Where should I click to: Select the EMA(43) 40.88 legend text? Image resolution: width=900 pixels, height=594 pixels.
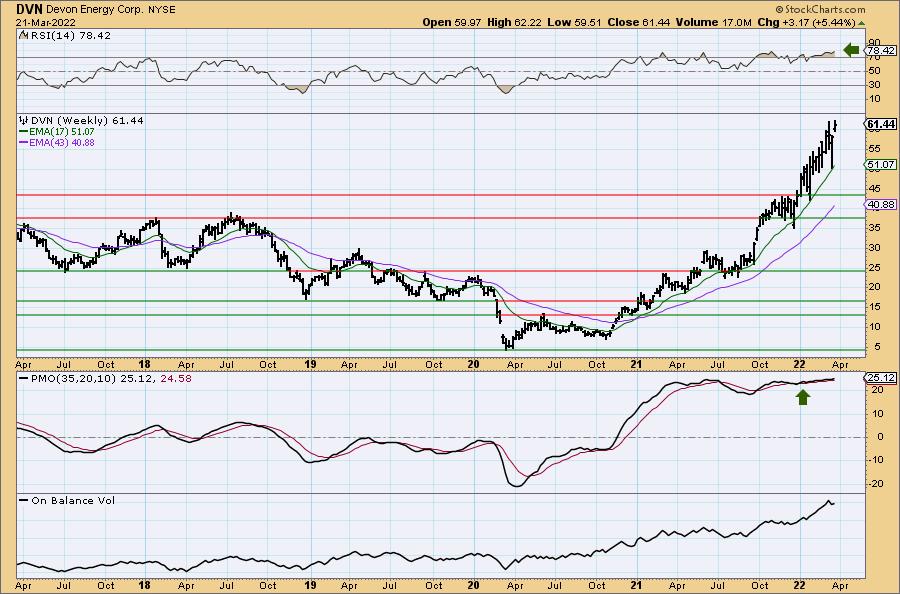tap(62, 142)
